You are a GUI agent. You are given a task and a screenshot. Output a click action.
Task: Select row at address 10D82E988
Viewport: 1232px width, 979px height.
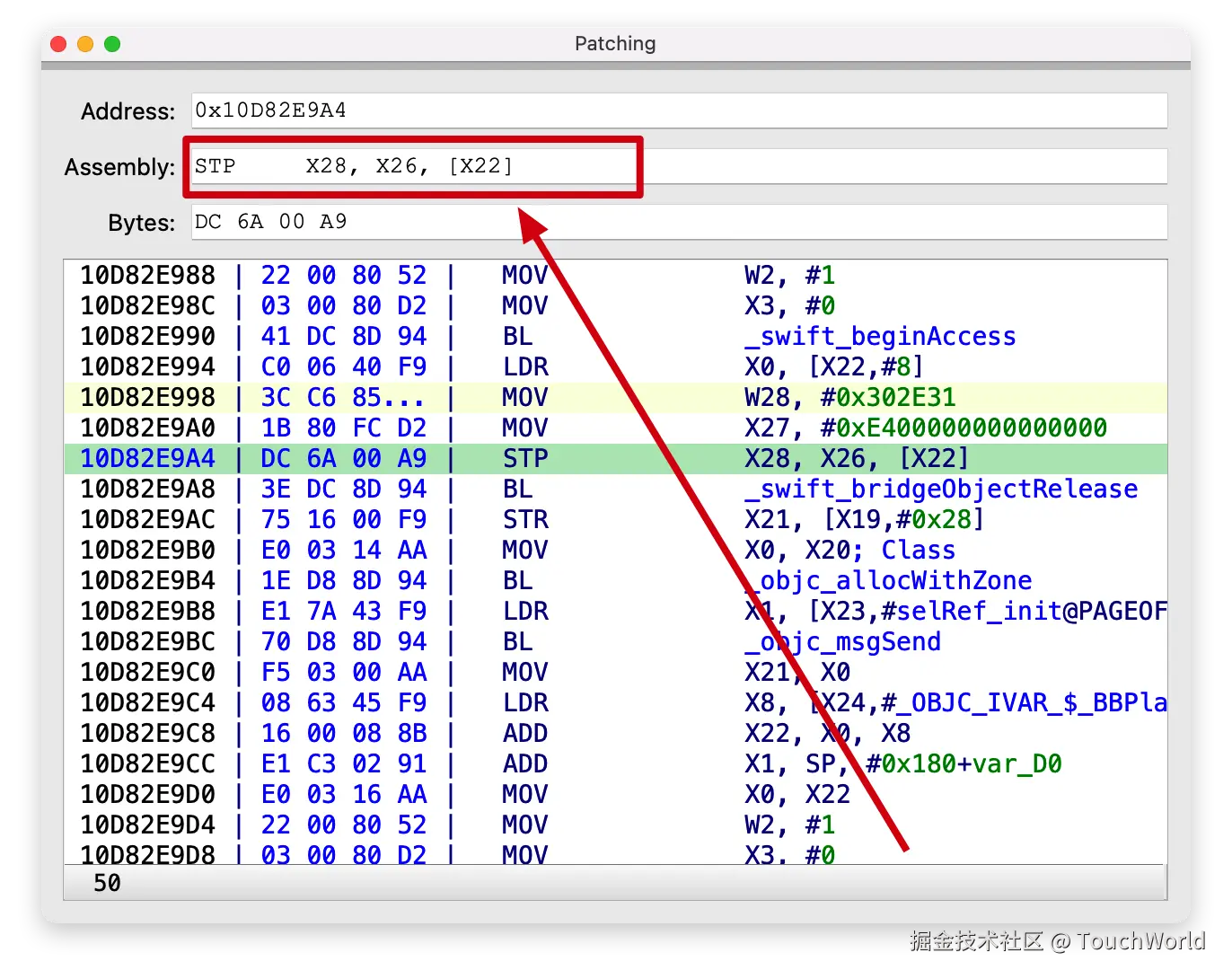coord(615,275)
